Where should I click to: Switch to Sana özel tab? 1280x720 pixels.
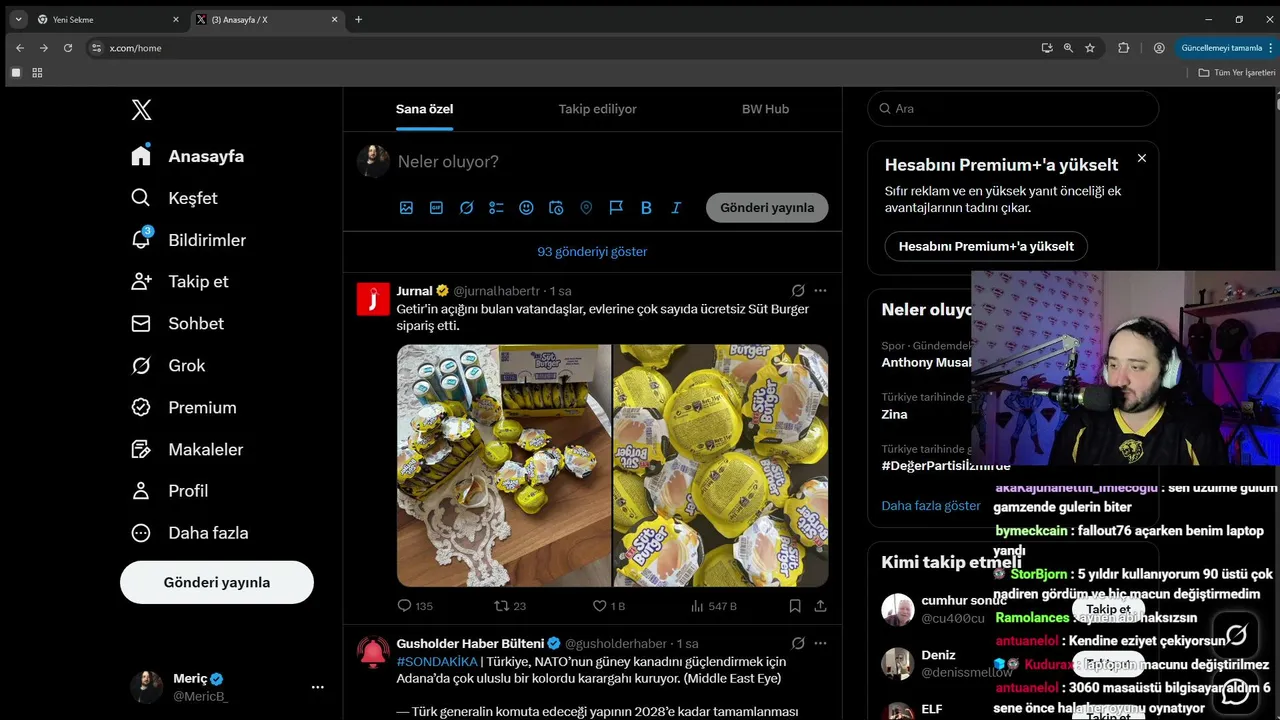click(x=425, y=109)
